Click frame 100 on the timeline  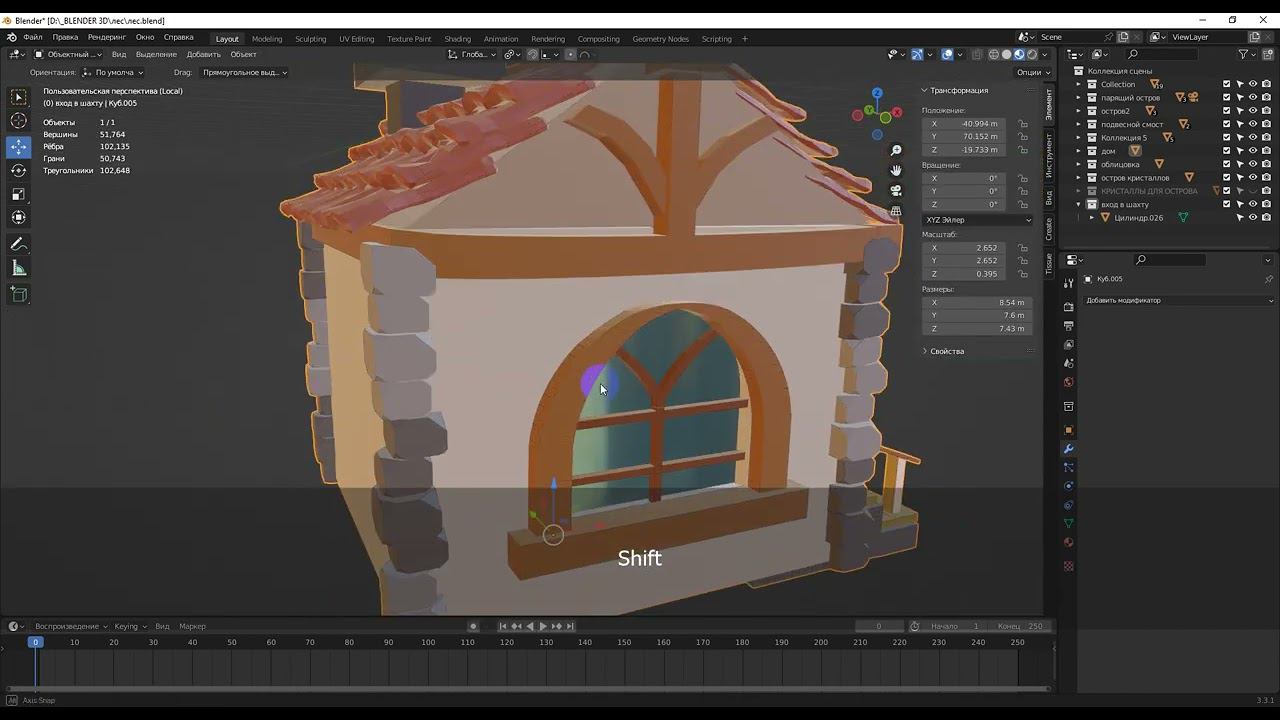[428, 642]
